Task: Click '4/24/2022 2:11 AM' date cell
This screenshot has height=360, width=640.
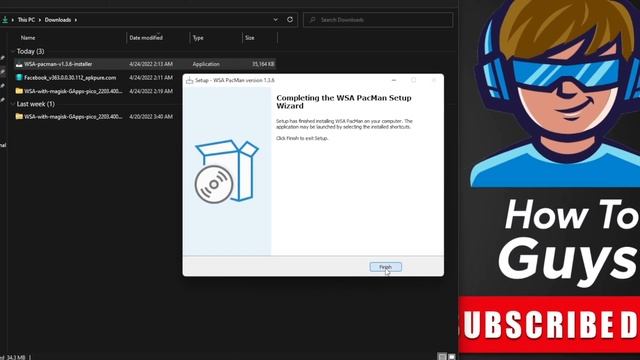Action: [151, 78]
